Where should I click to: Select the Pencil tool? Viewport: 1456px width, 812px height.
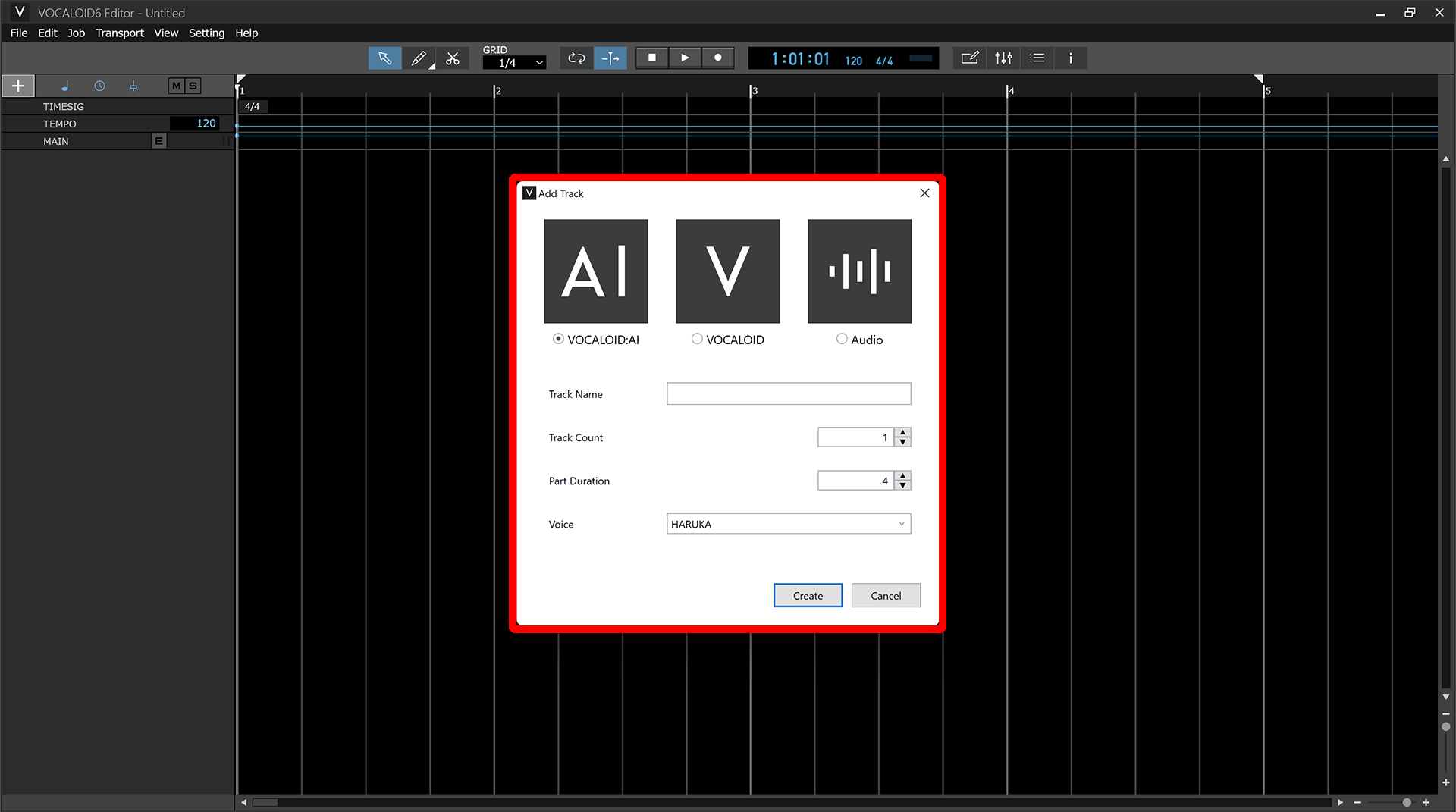419,58
